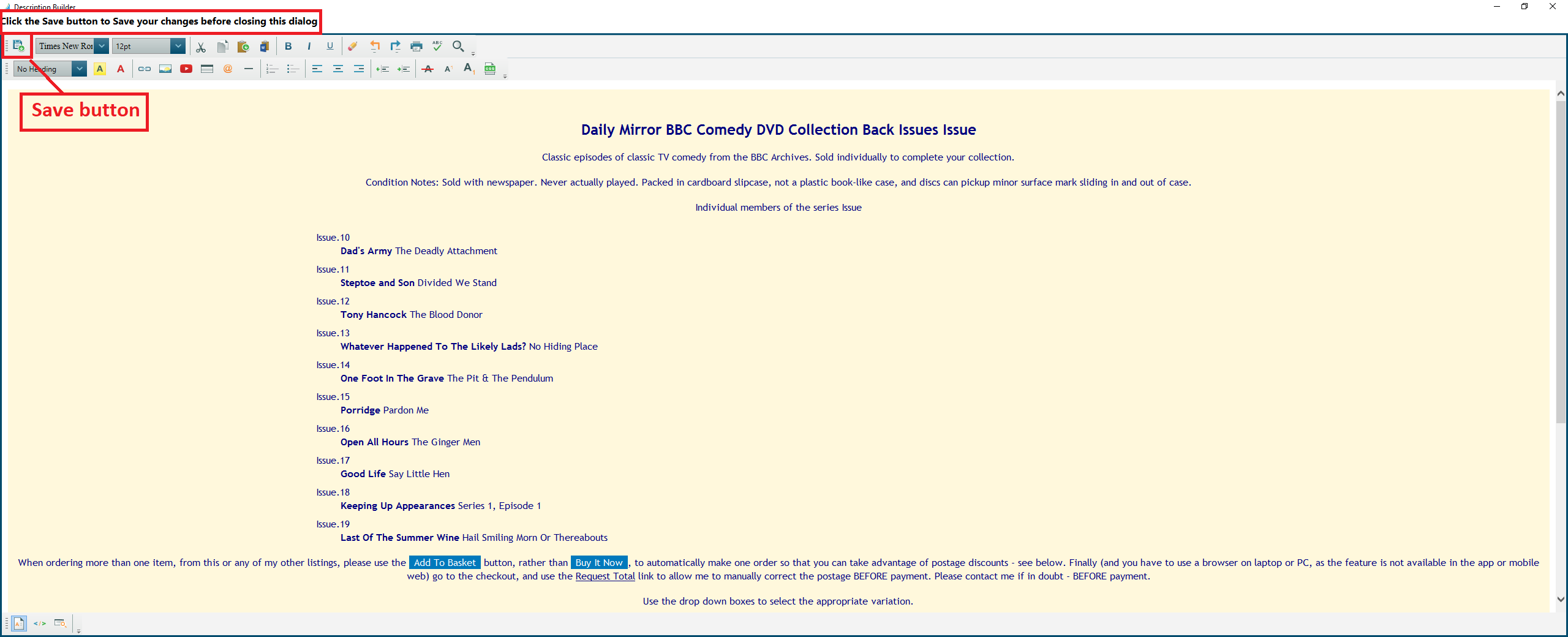This screenshot has width=1568, height=637.
Task: Open the Times New Roman font dropdown
Action: pyautogui.click(x=102, y=46)
